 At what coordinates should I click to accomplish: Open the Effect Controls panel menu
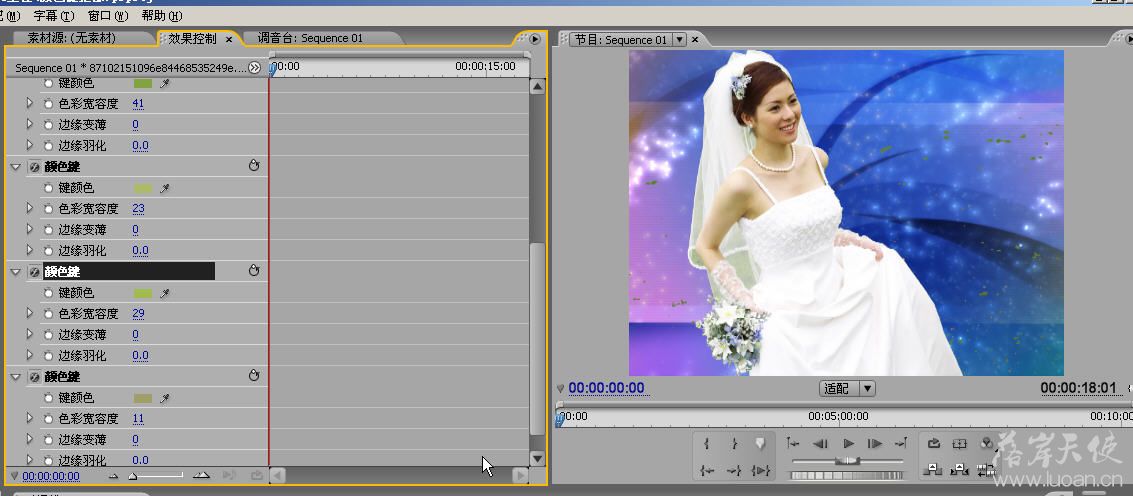(x=535, y=38)
